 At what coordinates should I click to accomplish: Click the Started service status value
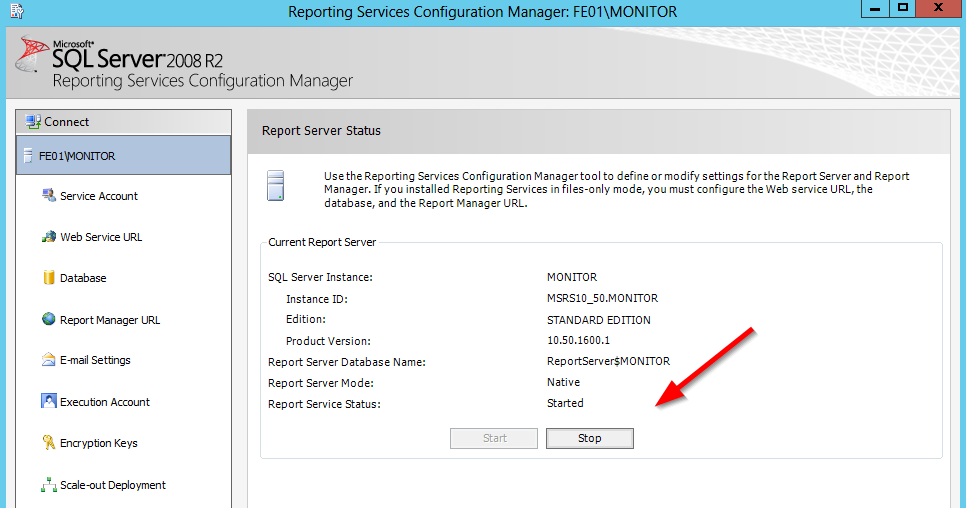click(x=565, y=403)
